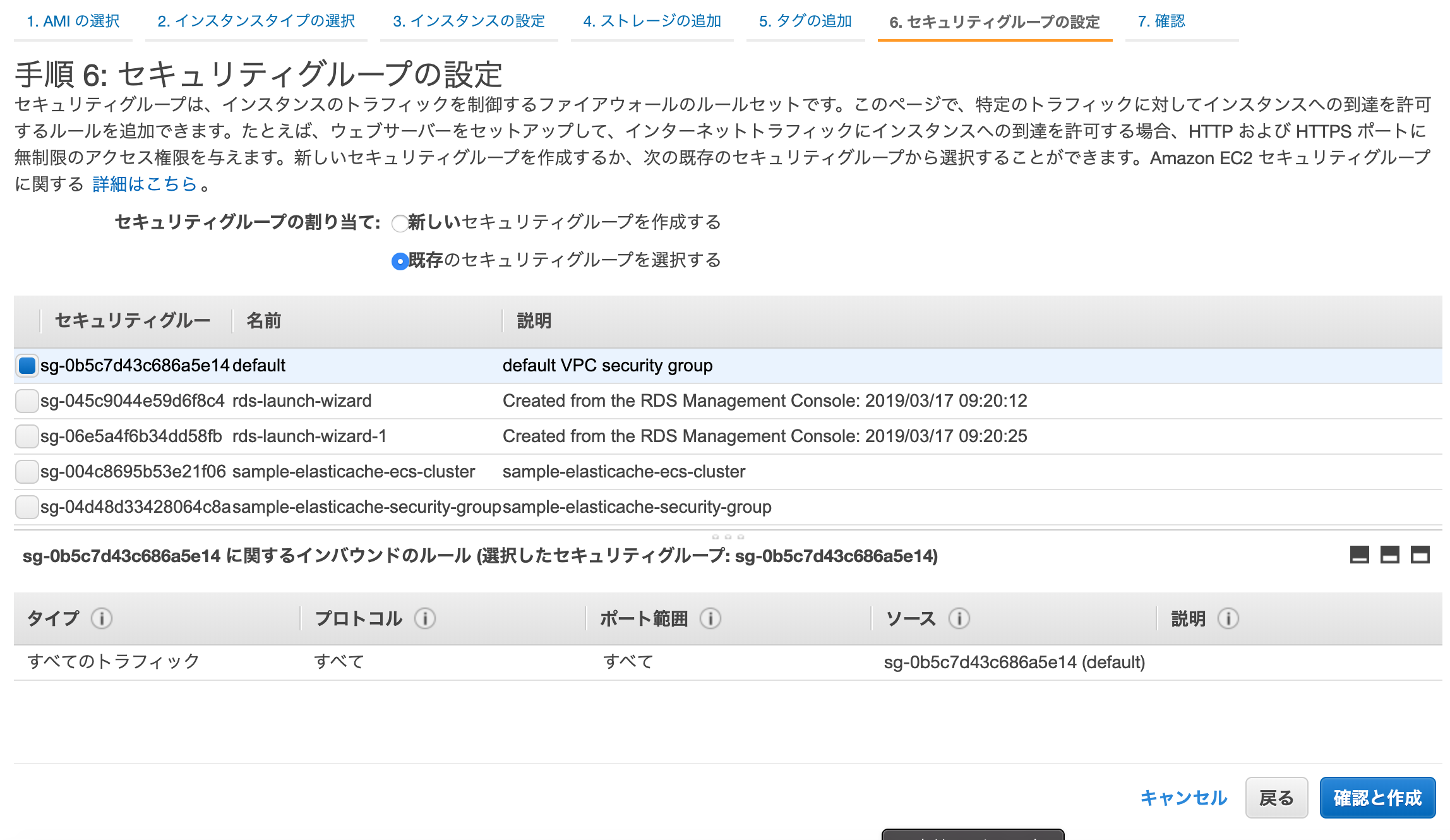This screenshot has height=840, width=1450.
Task: Click the 戻る button
Action: click(1276, 798)
